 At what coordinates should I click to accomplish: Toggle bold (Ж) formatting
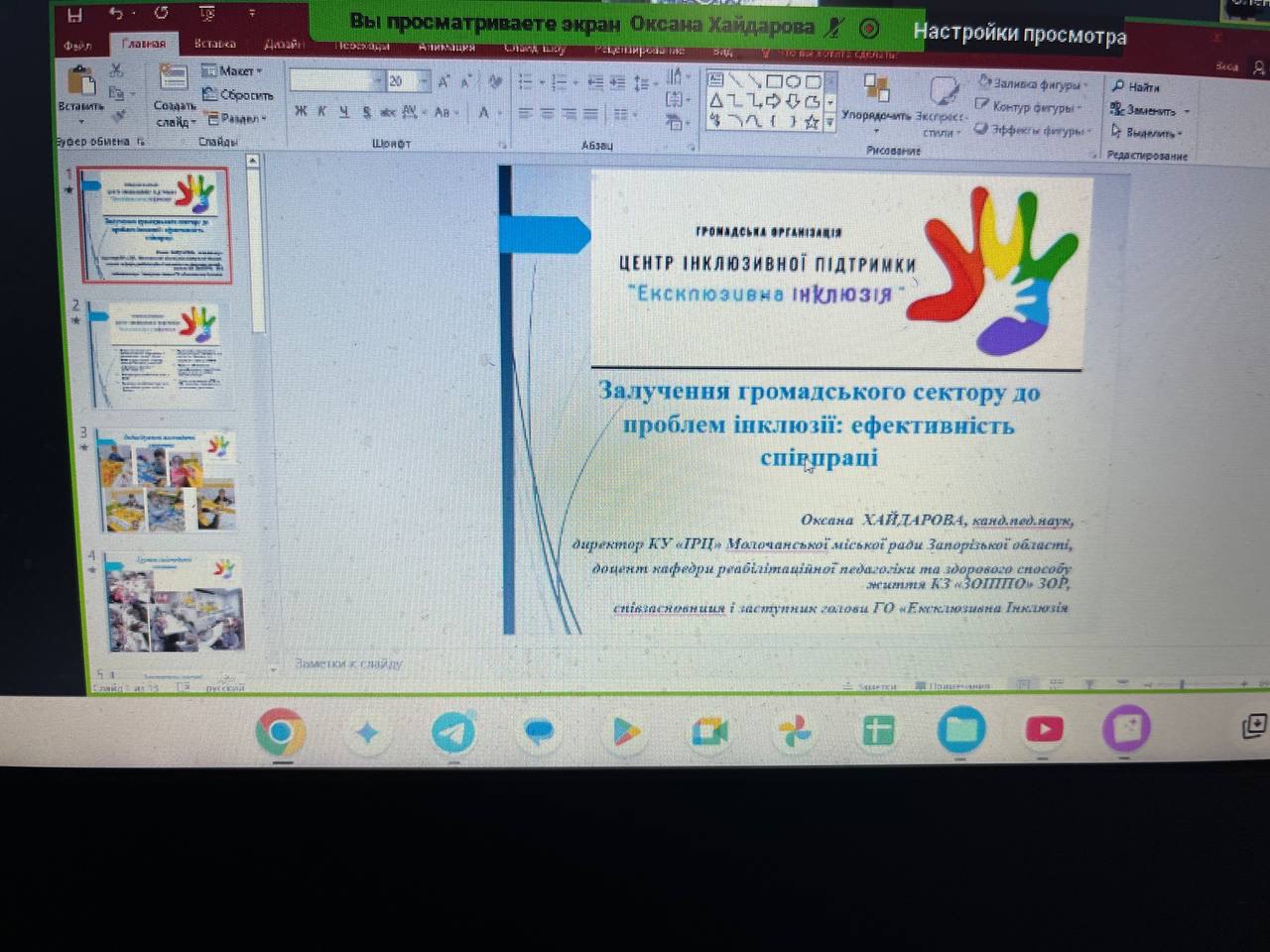(x=301, y=112)
